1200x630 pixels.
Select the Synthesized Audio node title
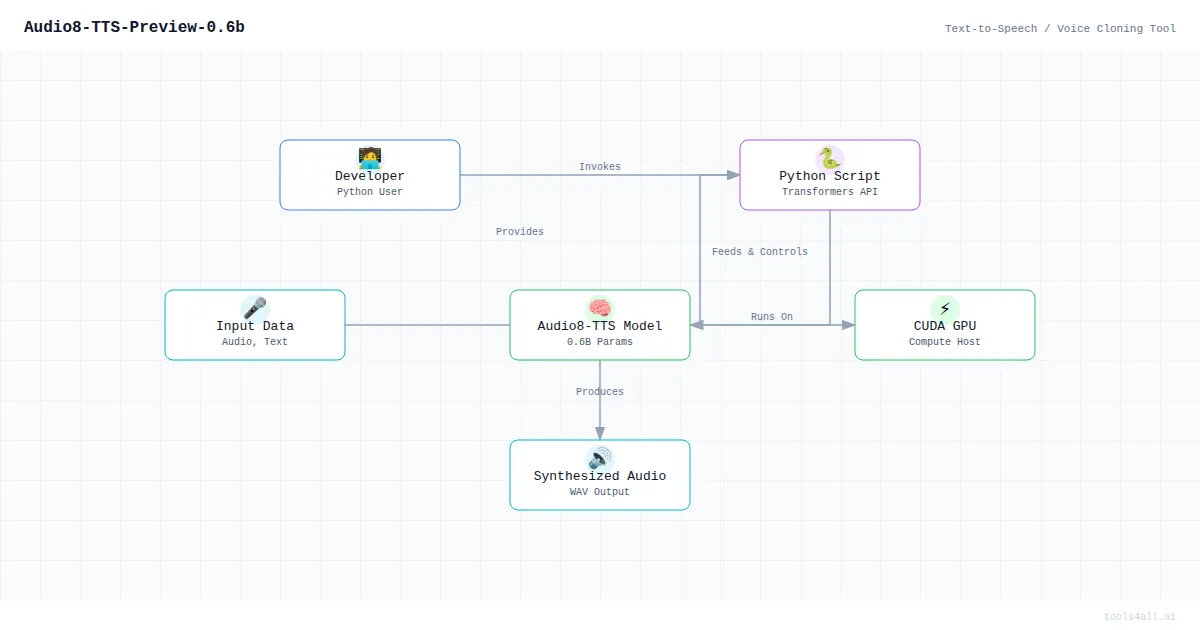tap(600, 476)
